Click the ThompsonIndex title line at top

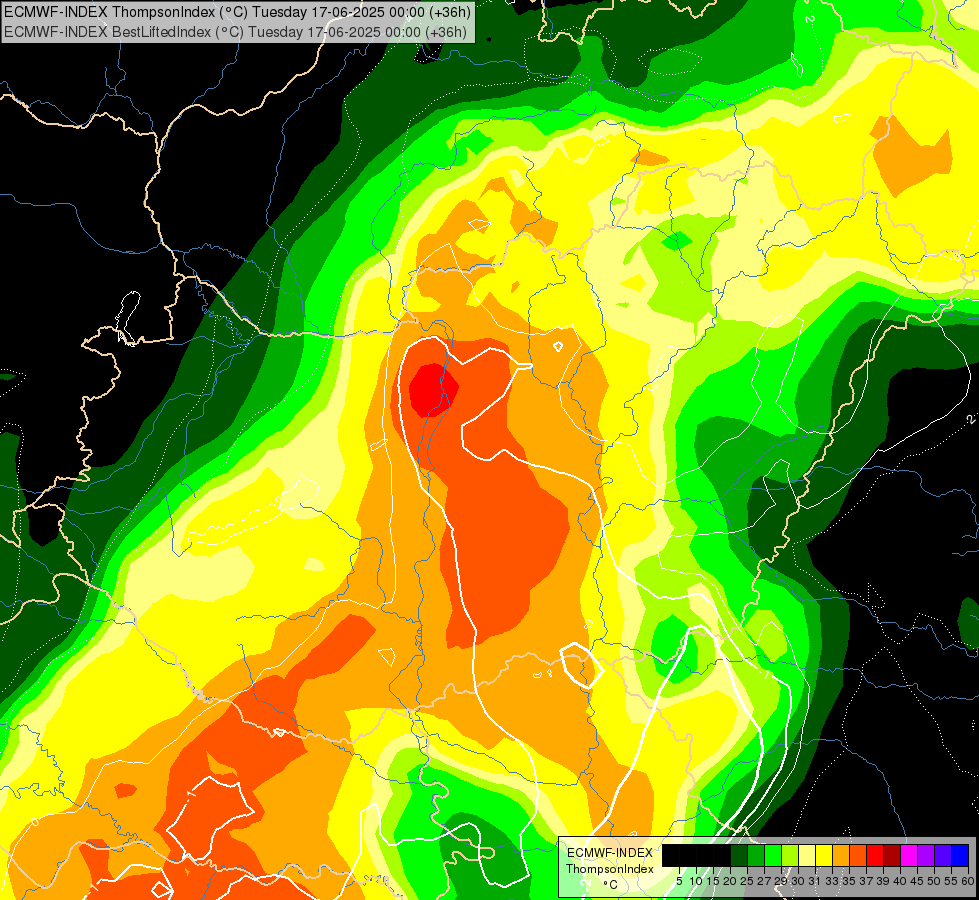point(237,11)
